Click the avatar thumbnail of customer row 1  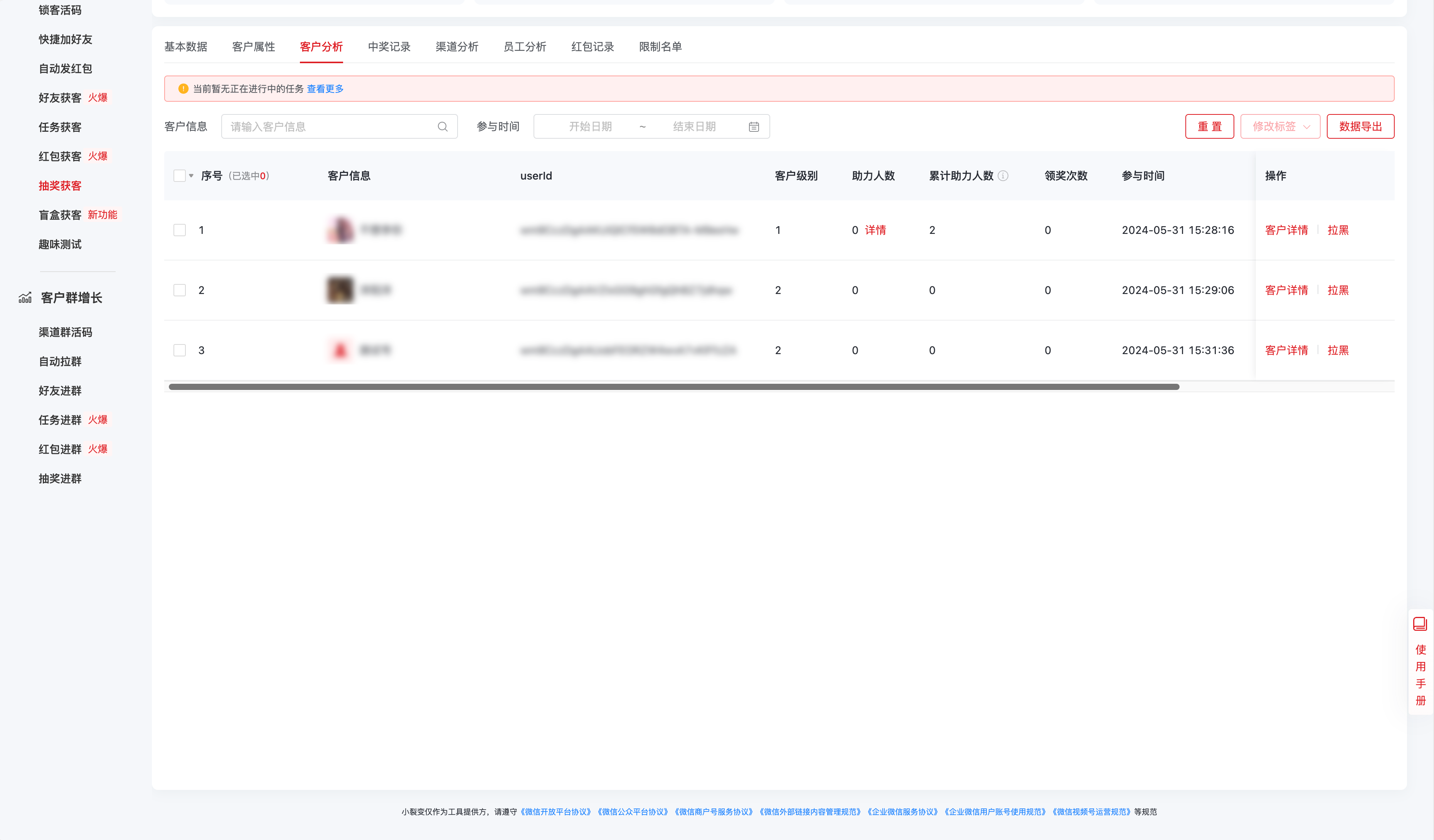(x=340, y=230)
